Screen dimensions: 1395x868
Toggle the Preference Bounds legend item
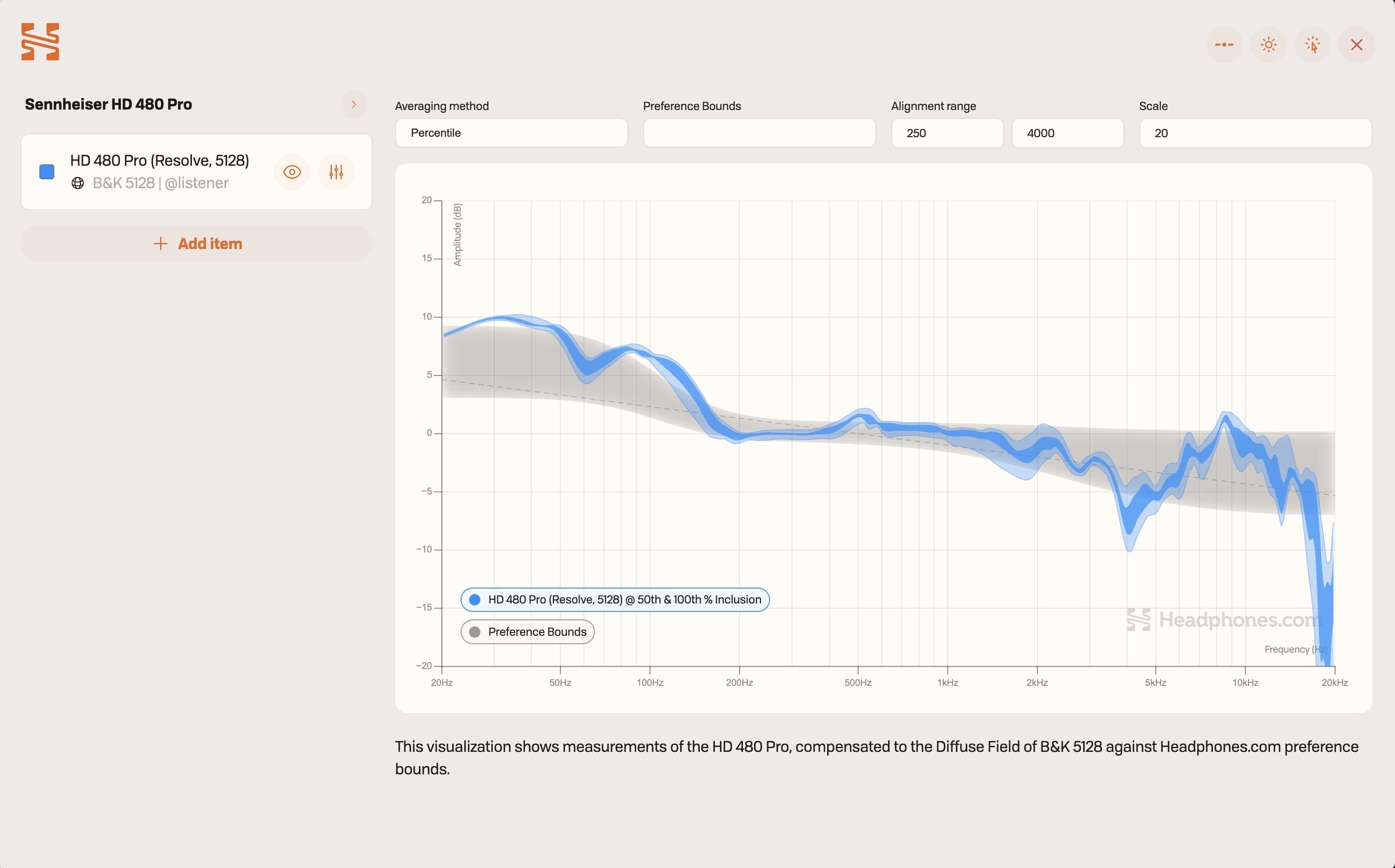click(x=528, y=632)
